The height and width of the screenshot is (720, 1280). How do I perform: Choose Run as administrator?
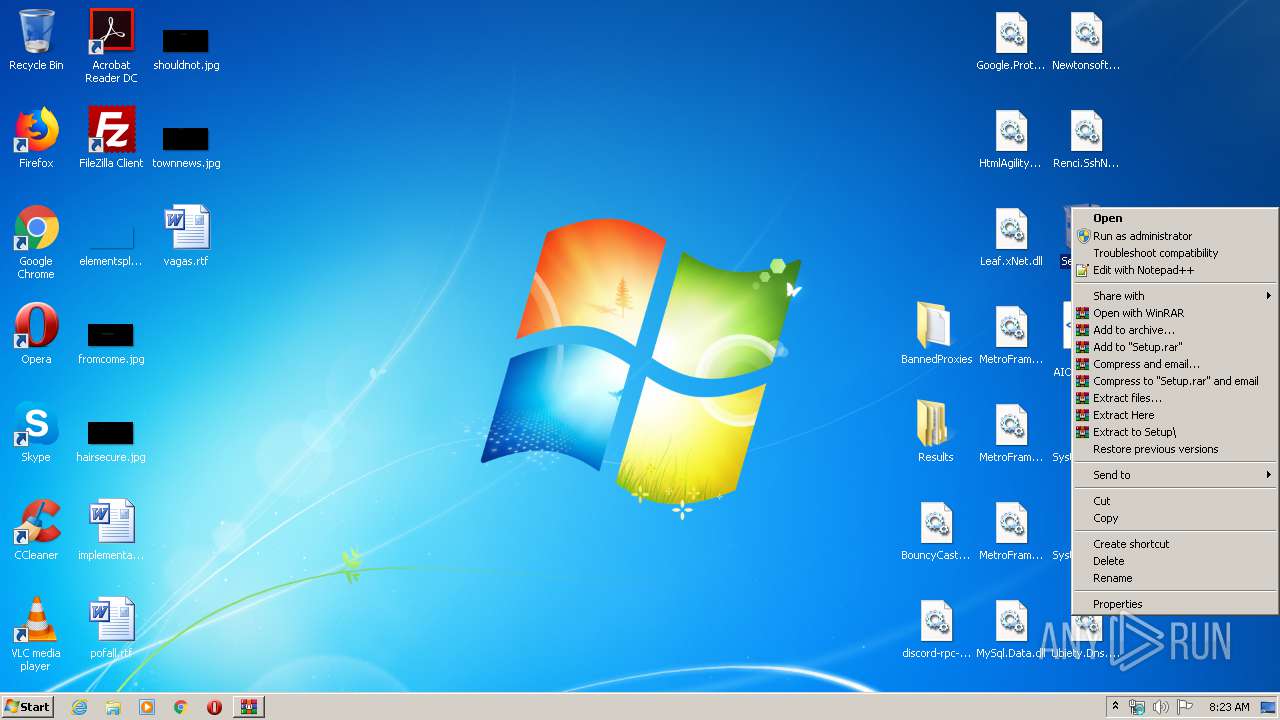tap(1175, 236)
